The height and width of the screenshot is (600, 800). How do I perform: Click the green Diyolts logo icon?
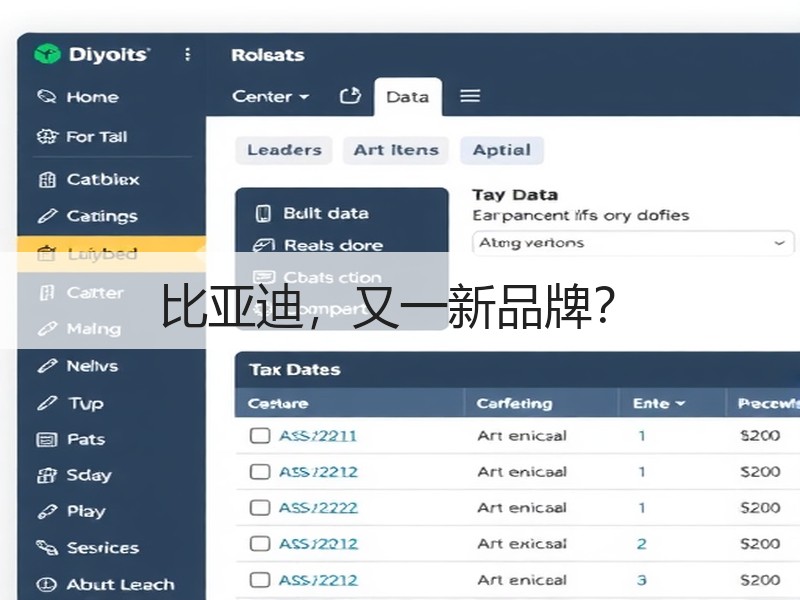(x=47, y=54)
